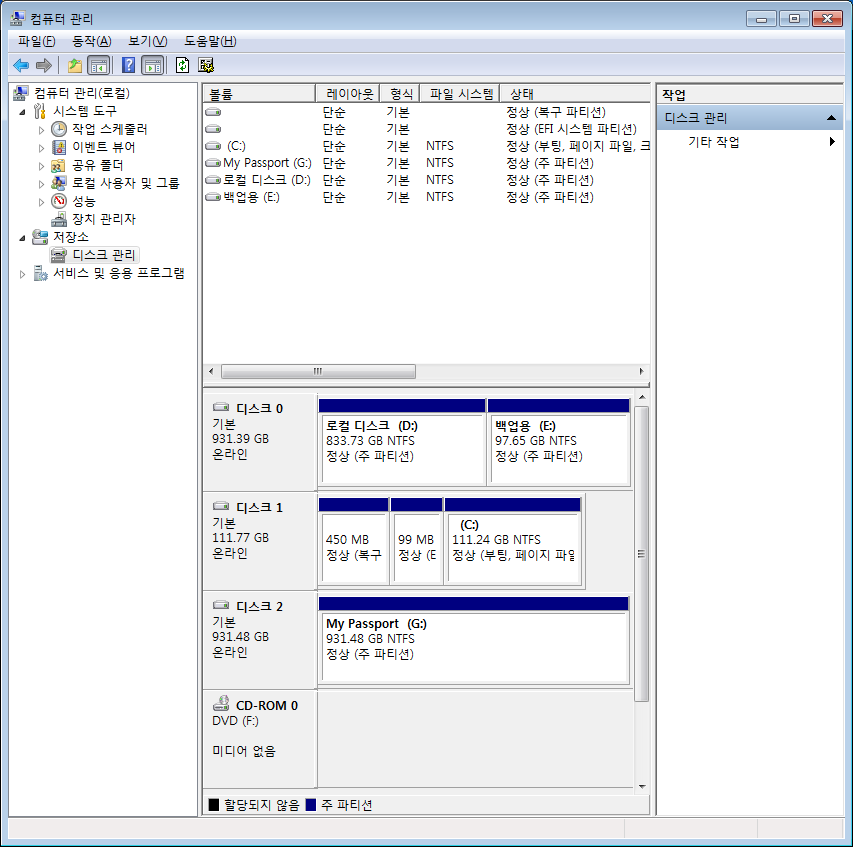
Task: Open the Help question mark icon
Action: coord(128,66)
